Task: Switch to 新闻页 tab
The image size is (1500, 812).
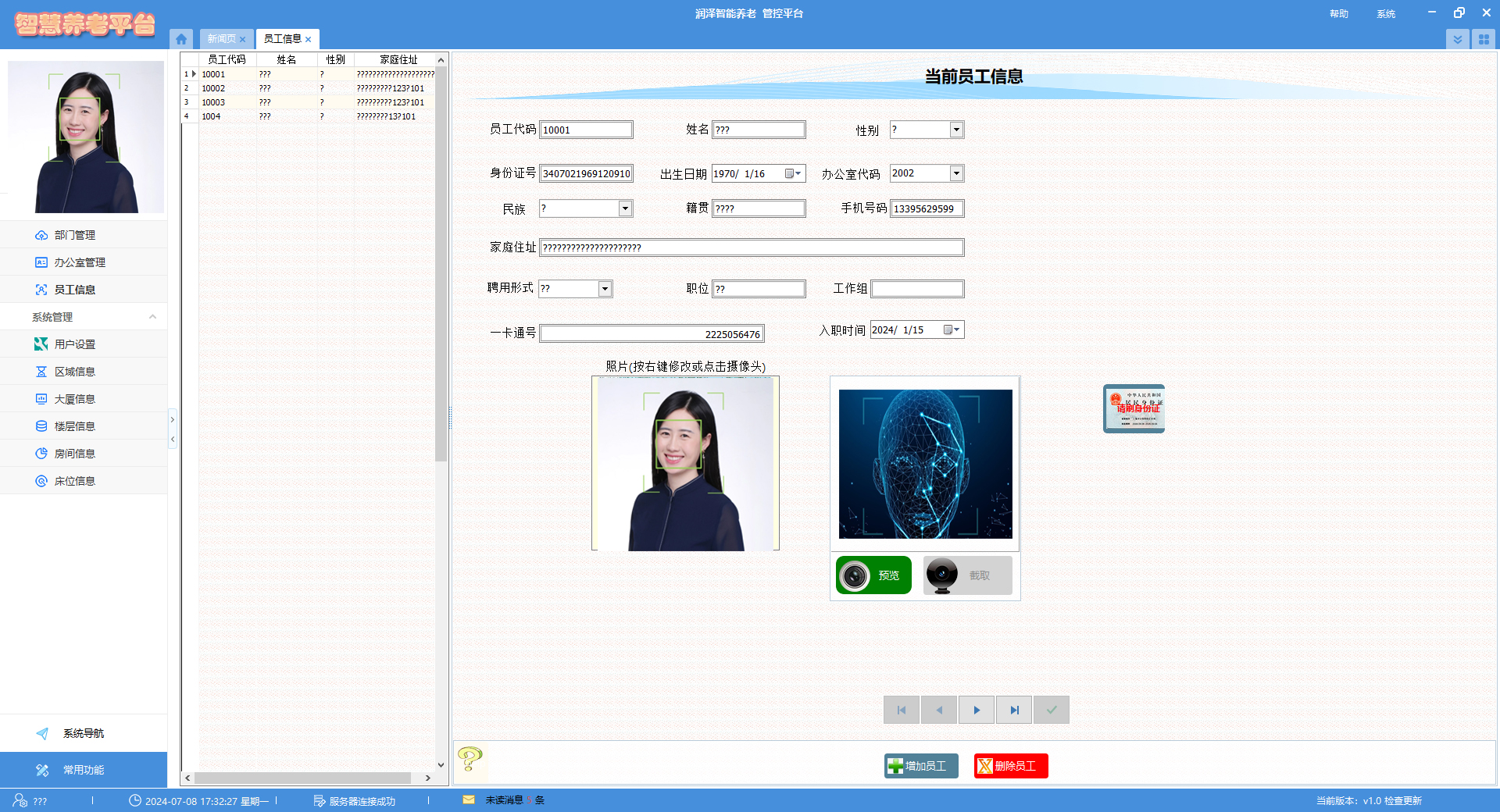Action: pos(221,39)
